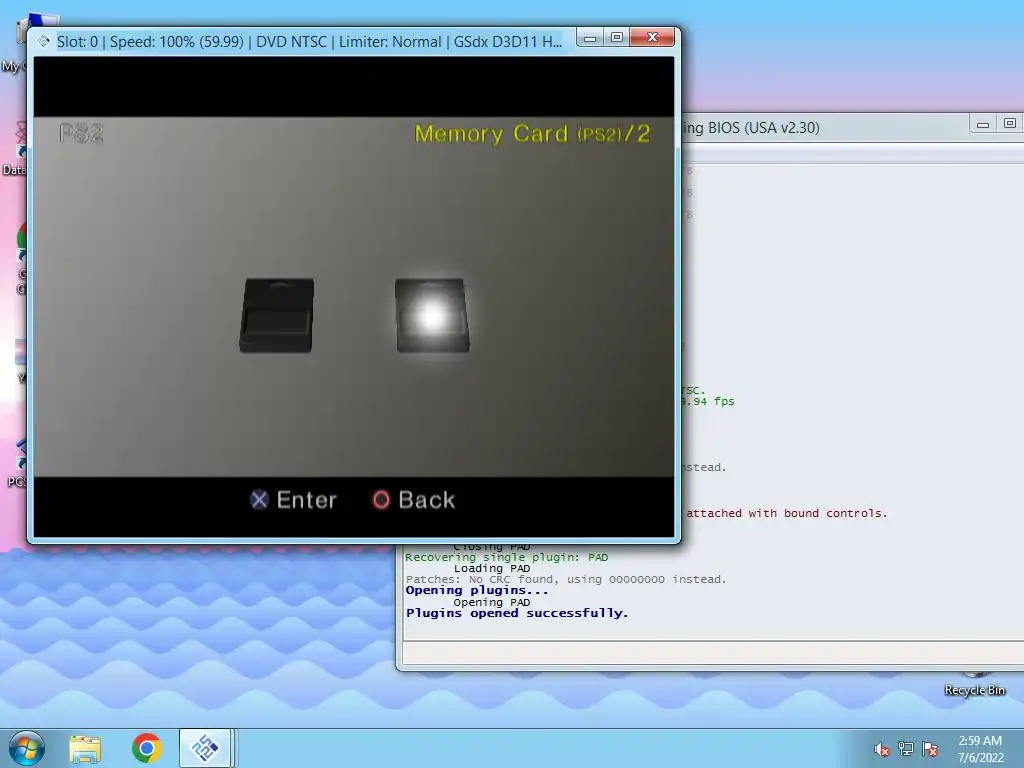Click the BIOS (USA v2.30) console title
1024x768 pixels.
tap(751, 127)
